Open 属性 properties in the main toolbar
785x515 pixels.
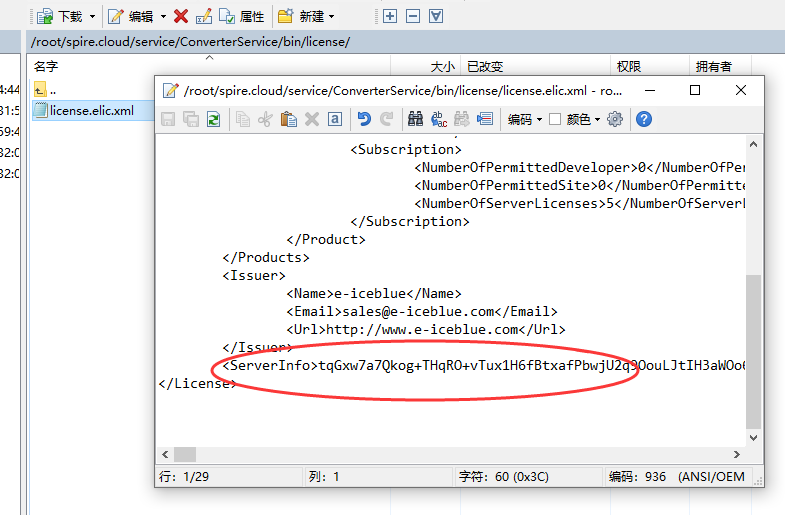[241, 17]
